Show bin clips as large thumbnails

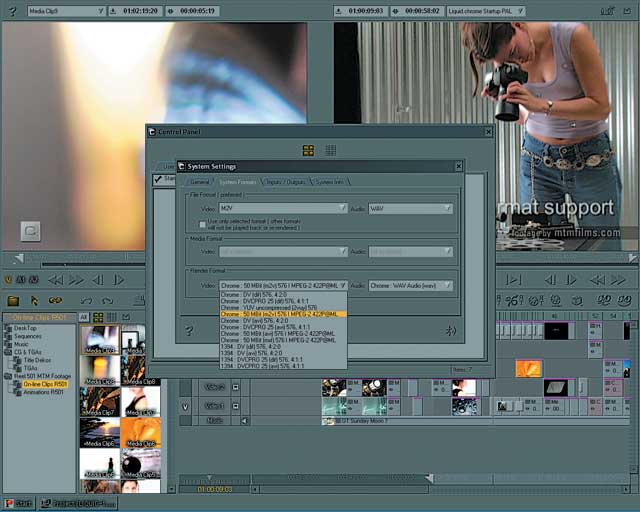click(x=98, y=317)
